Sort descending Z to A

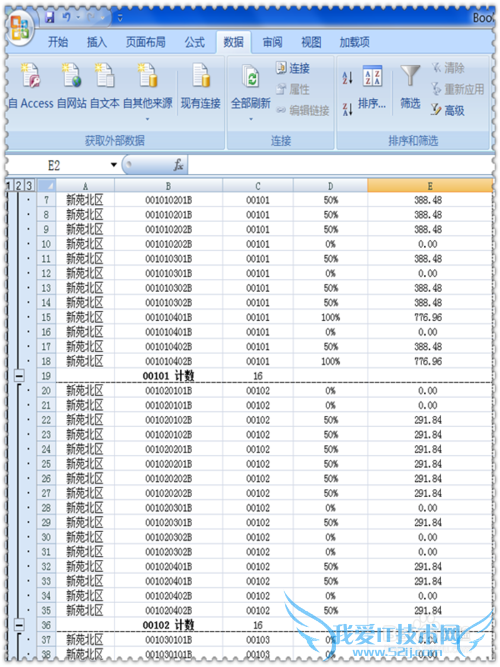click(347, 109)
